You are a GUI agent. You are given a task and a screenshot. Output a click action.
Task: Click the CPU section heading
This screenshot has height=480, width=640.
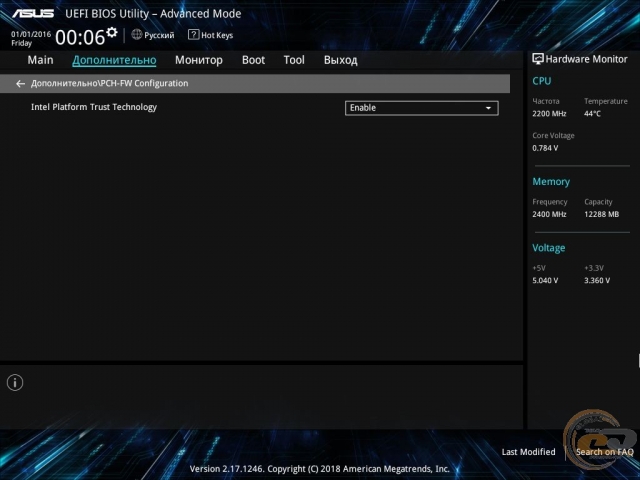pyautogui.click(x=542, y=81)
